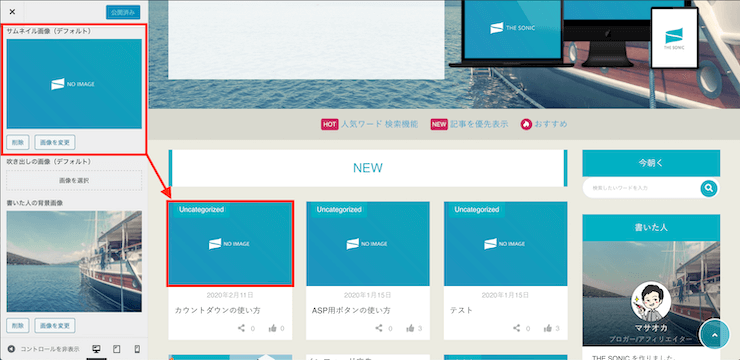Click the 2020年2月11日 date text
This screenshot has height=360, width=740.
[x=230, y=295]
